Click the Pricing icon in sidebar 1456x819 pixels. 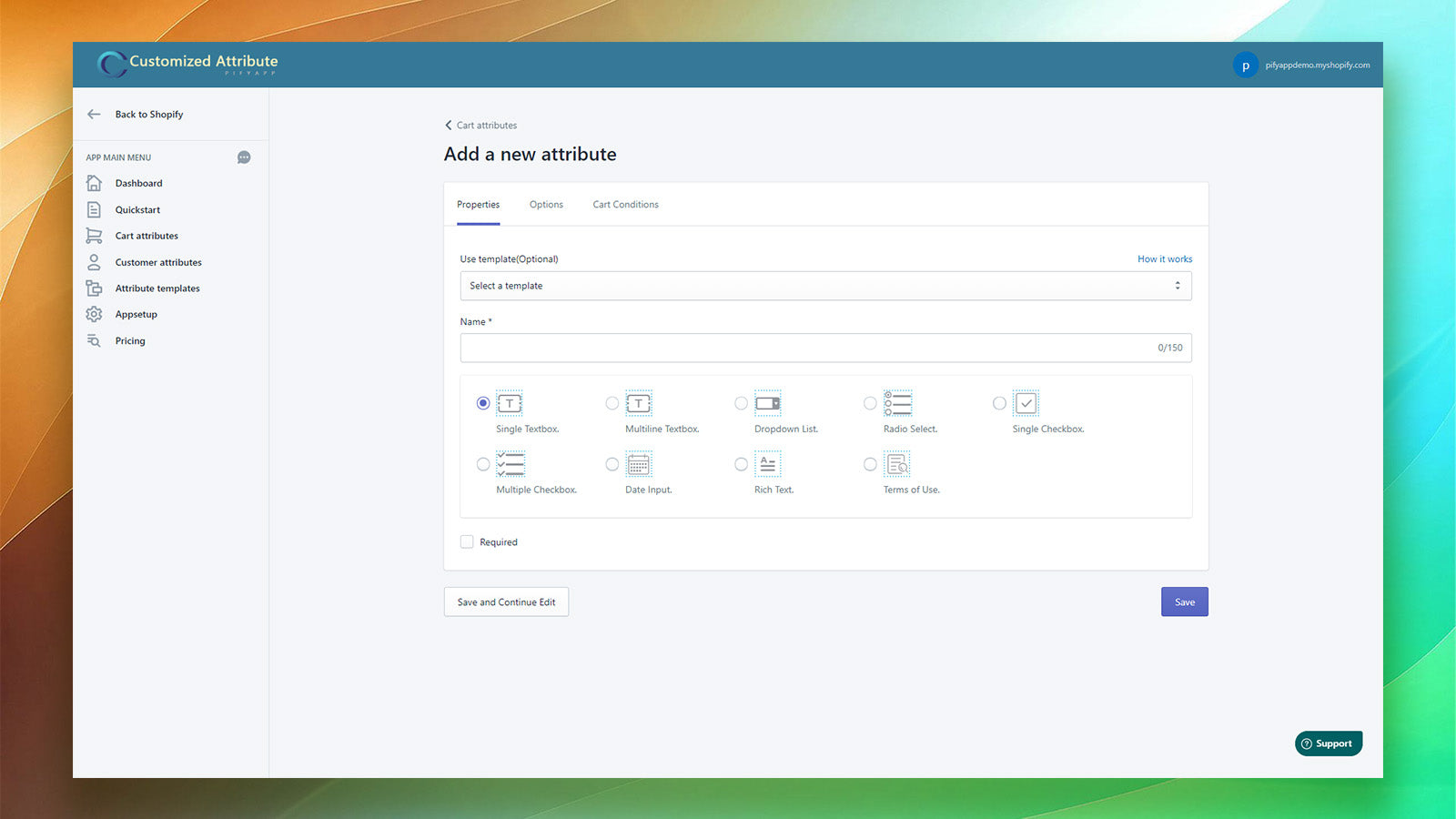point(94,340)
